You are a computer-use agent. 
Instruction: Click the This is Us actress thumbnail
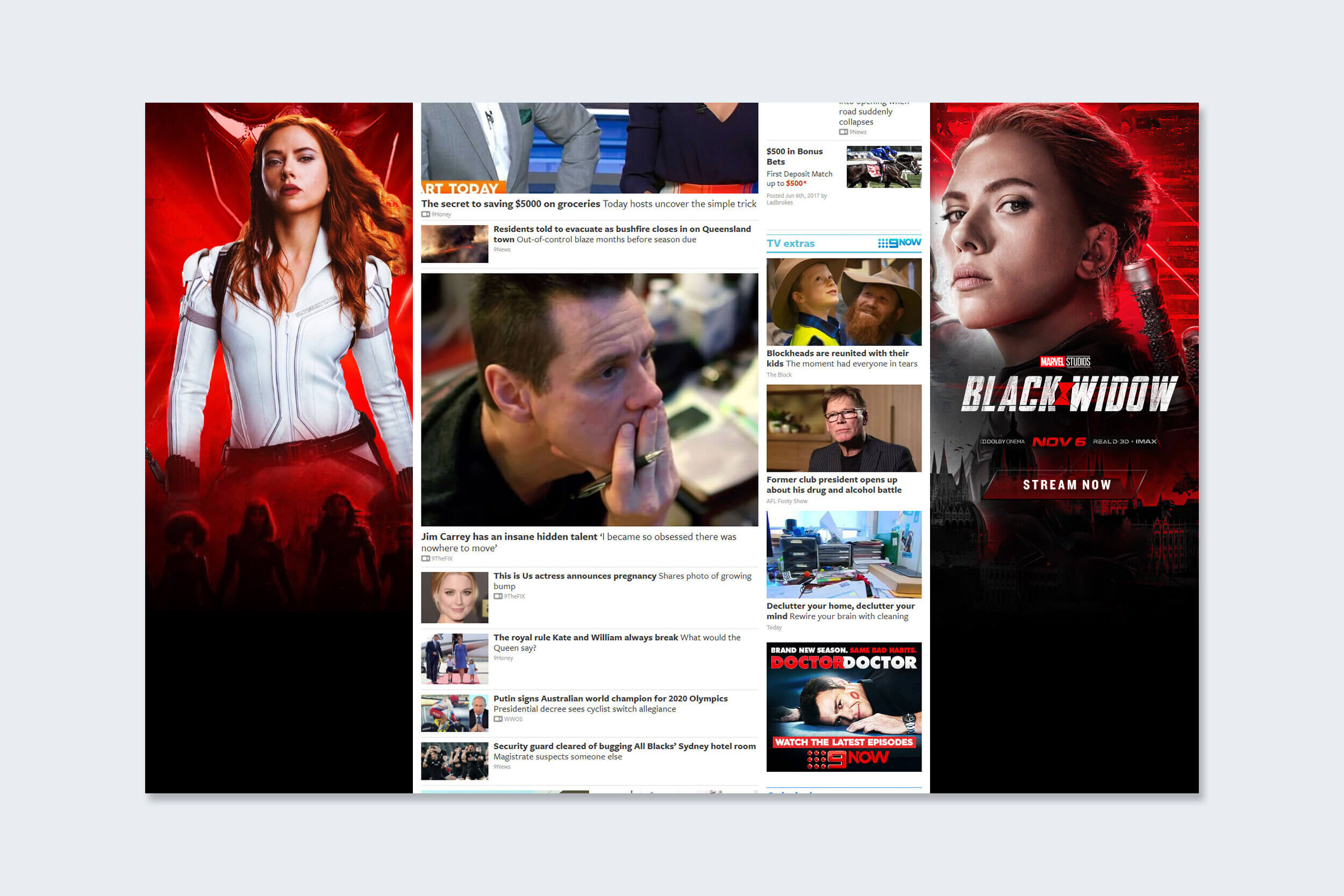coord(454,597)
